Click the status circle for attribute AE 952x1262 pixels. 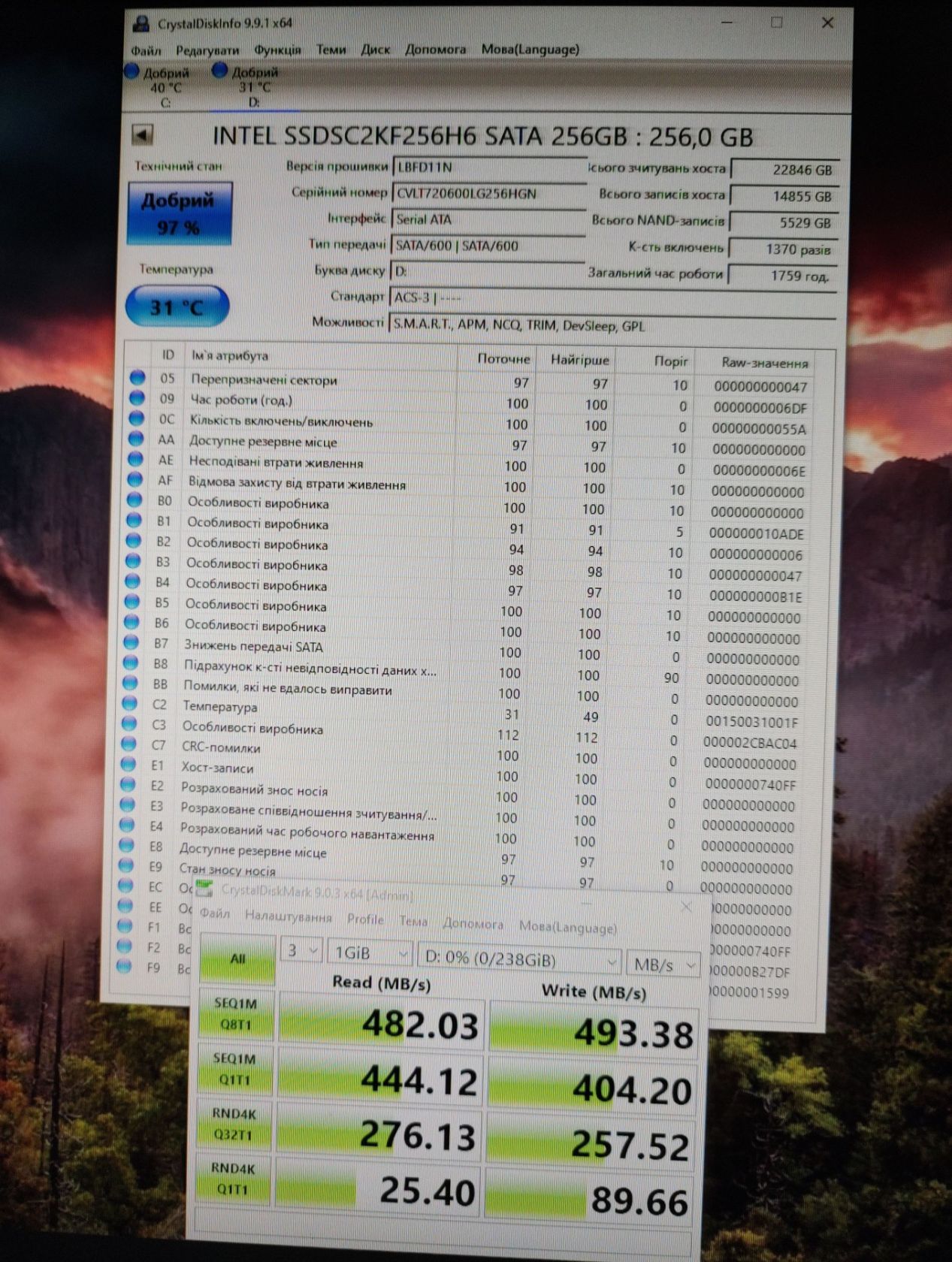tap(135, 459)
